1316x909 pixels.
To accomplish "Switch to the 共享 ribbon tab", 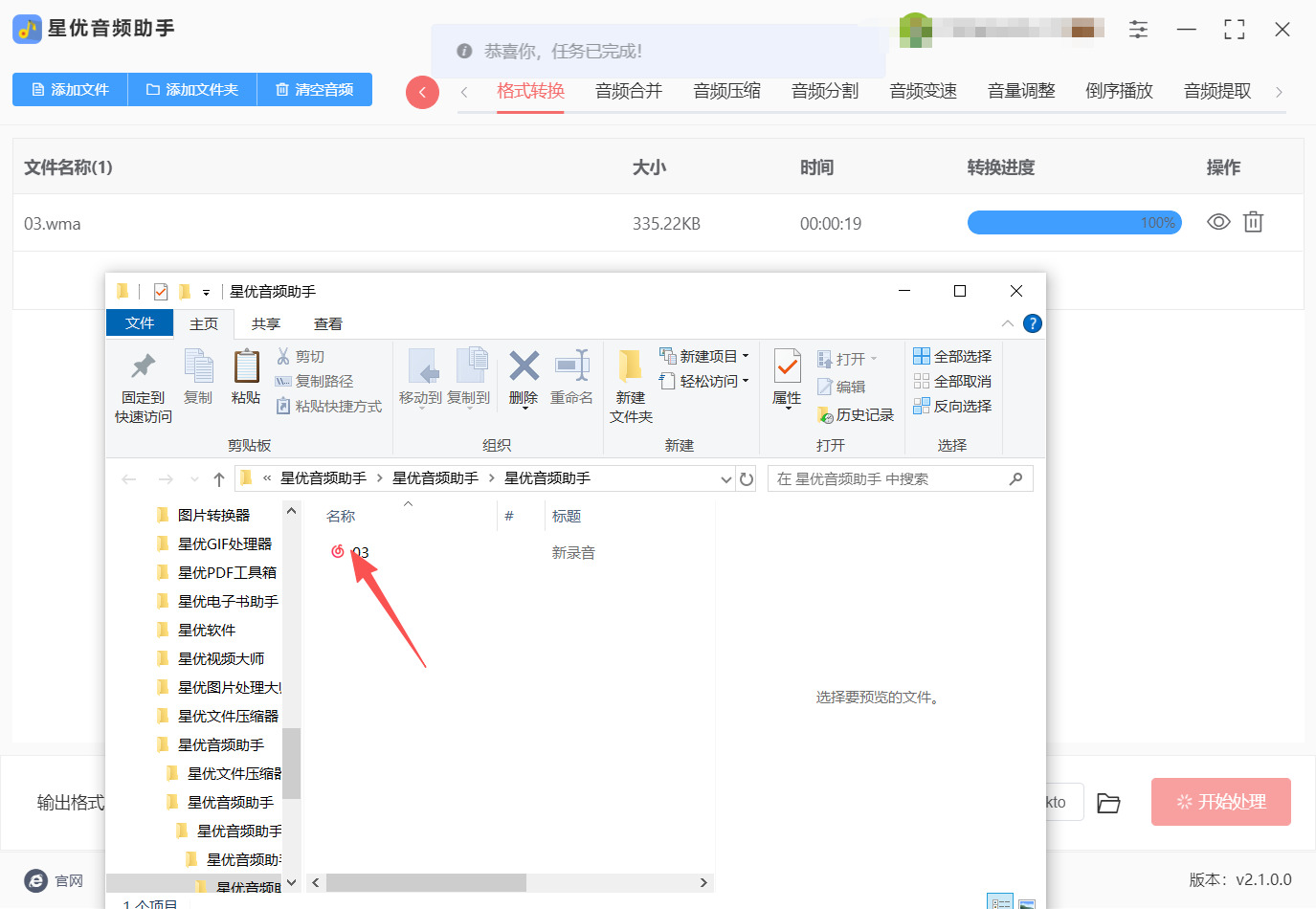I will coord(266,323).
